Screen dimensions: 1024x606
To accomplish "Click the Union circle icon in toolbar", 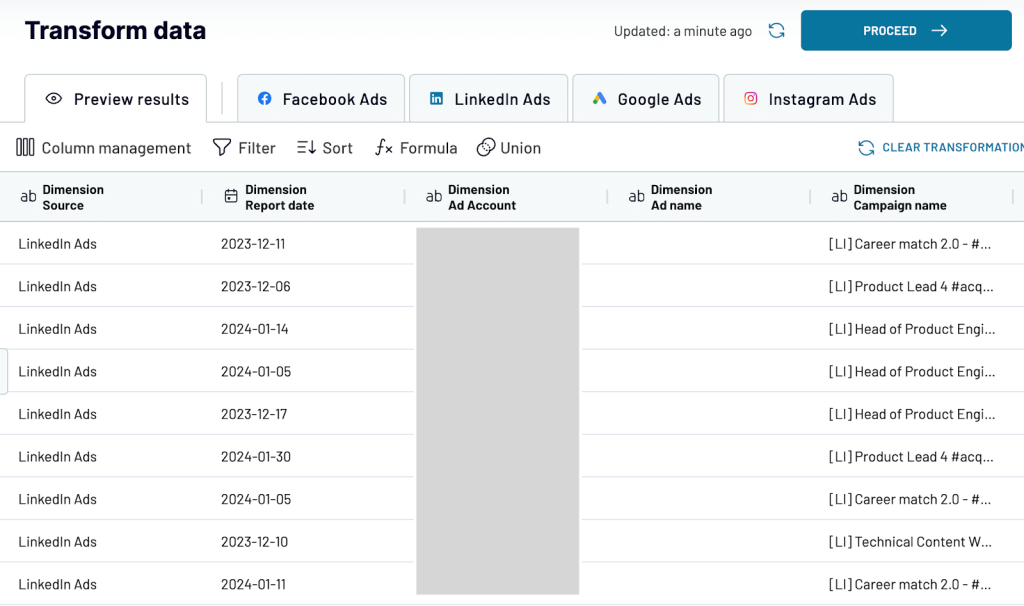I will (485, 148).
